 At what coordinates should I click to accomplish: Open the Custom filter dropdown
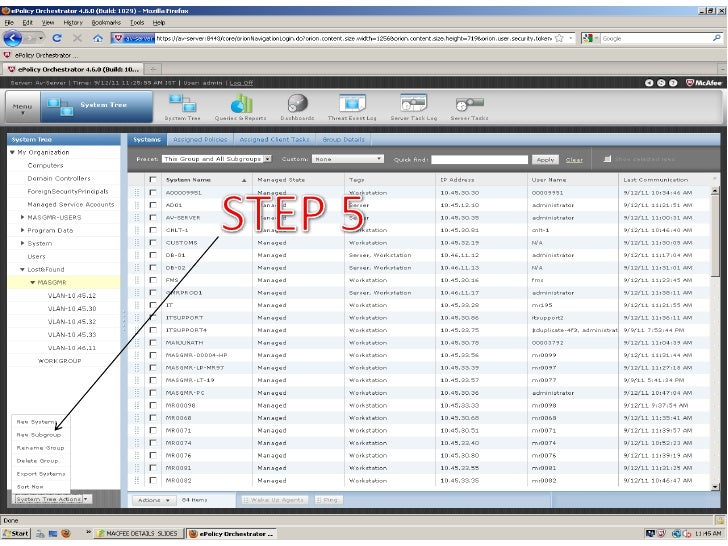[x=348, y=159]
